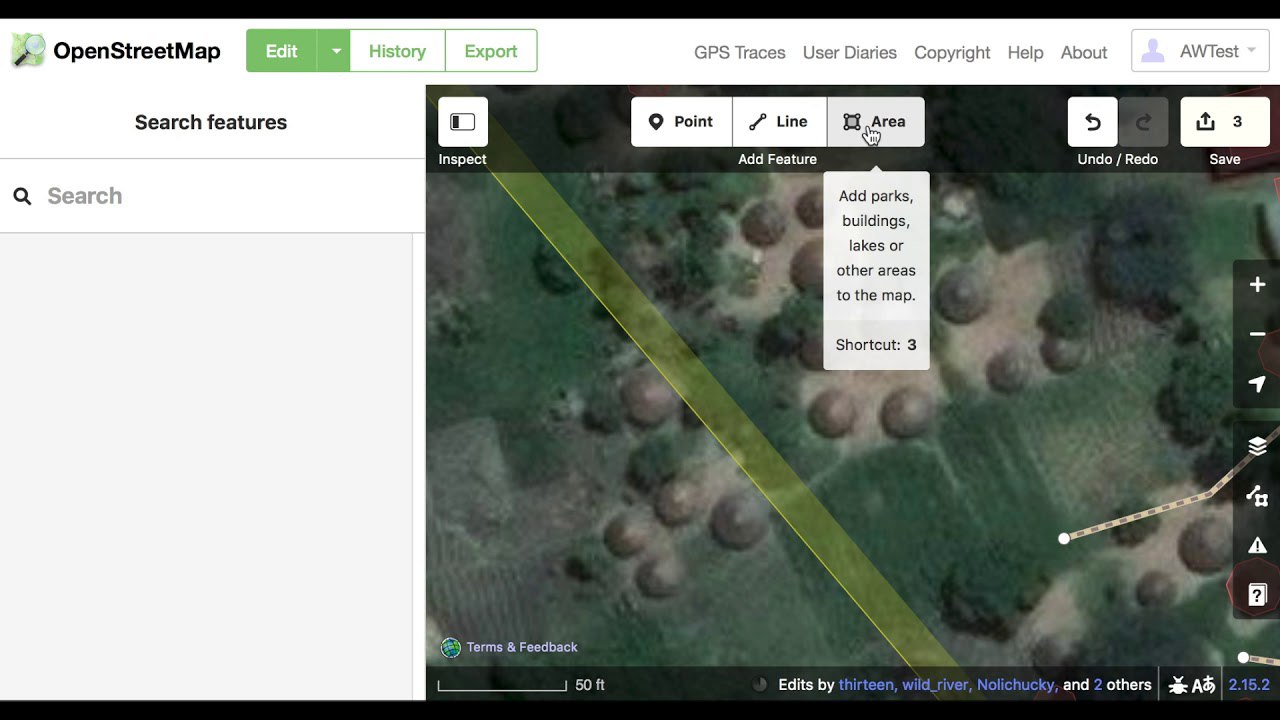Go to User Diaries

tap(849, 52)
